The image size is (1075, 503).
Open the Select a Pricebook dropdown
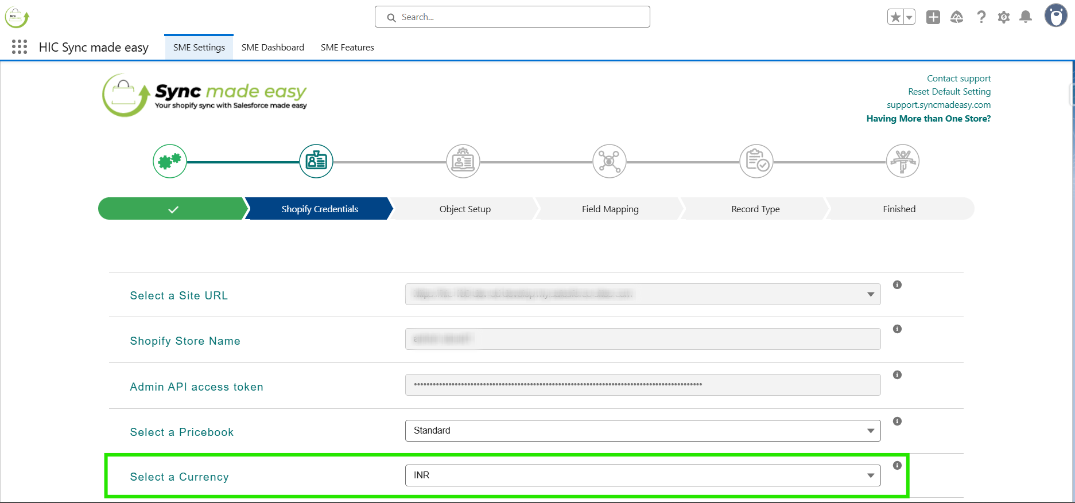pyautogui.click(x=643, y=431)
